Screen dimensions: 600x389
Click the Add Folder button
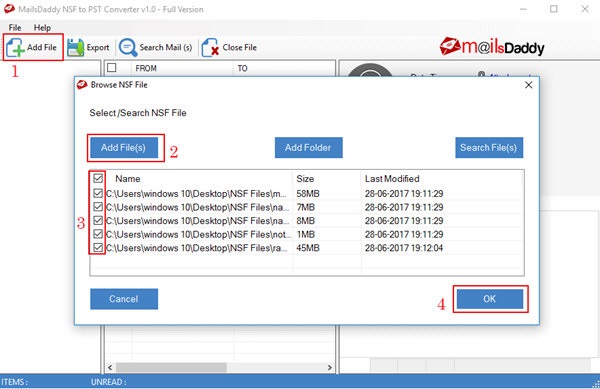308,148
